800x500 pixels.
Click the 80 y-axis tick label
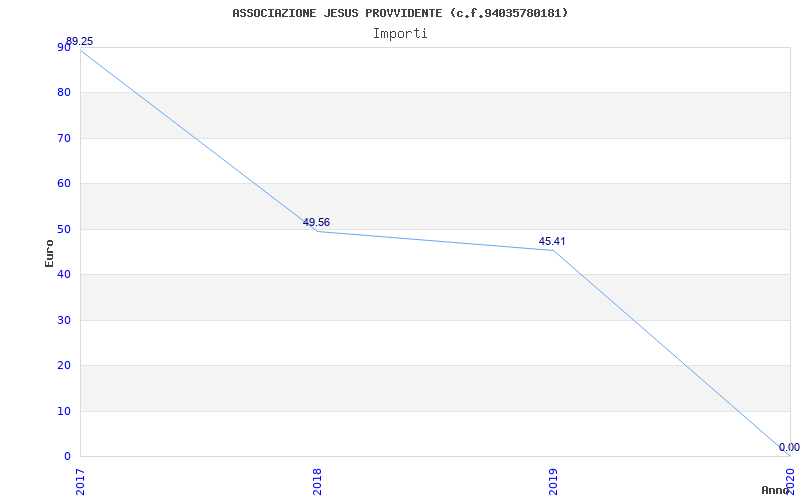point(64,92)
